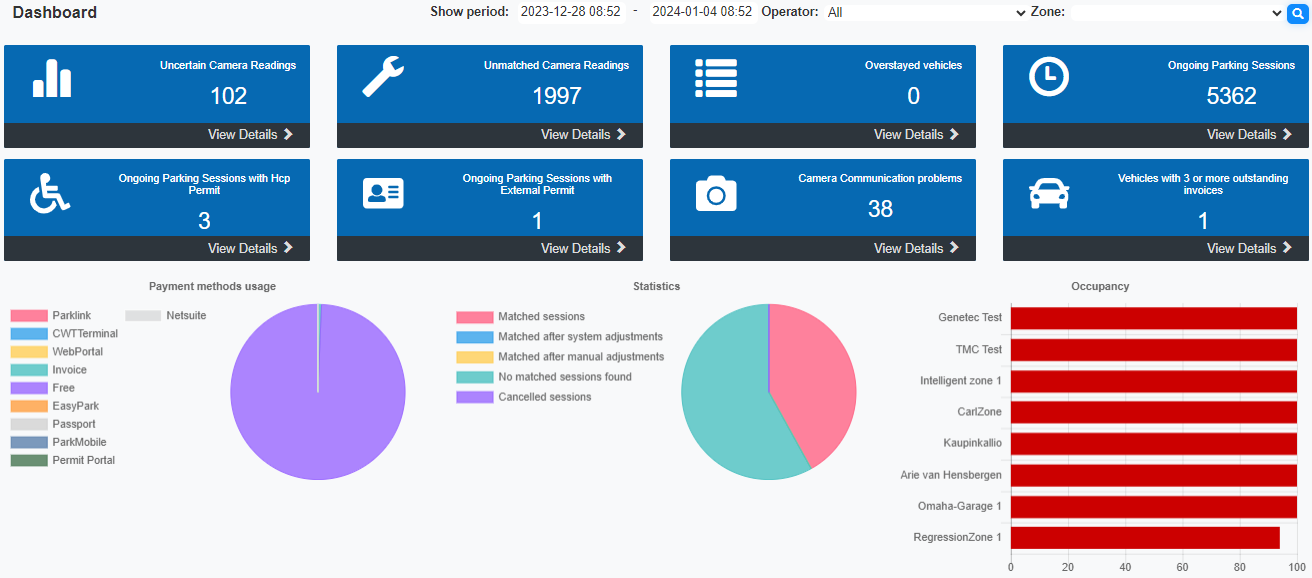Click the Ongoing Parking Sessions count 5362
1312x578 pixels.
[x=1231, y=96]
